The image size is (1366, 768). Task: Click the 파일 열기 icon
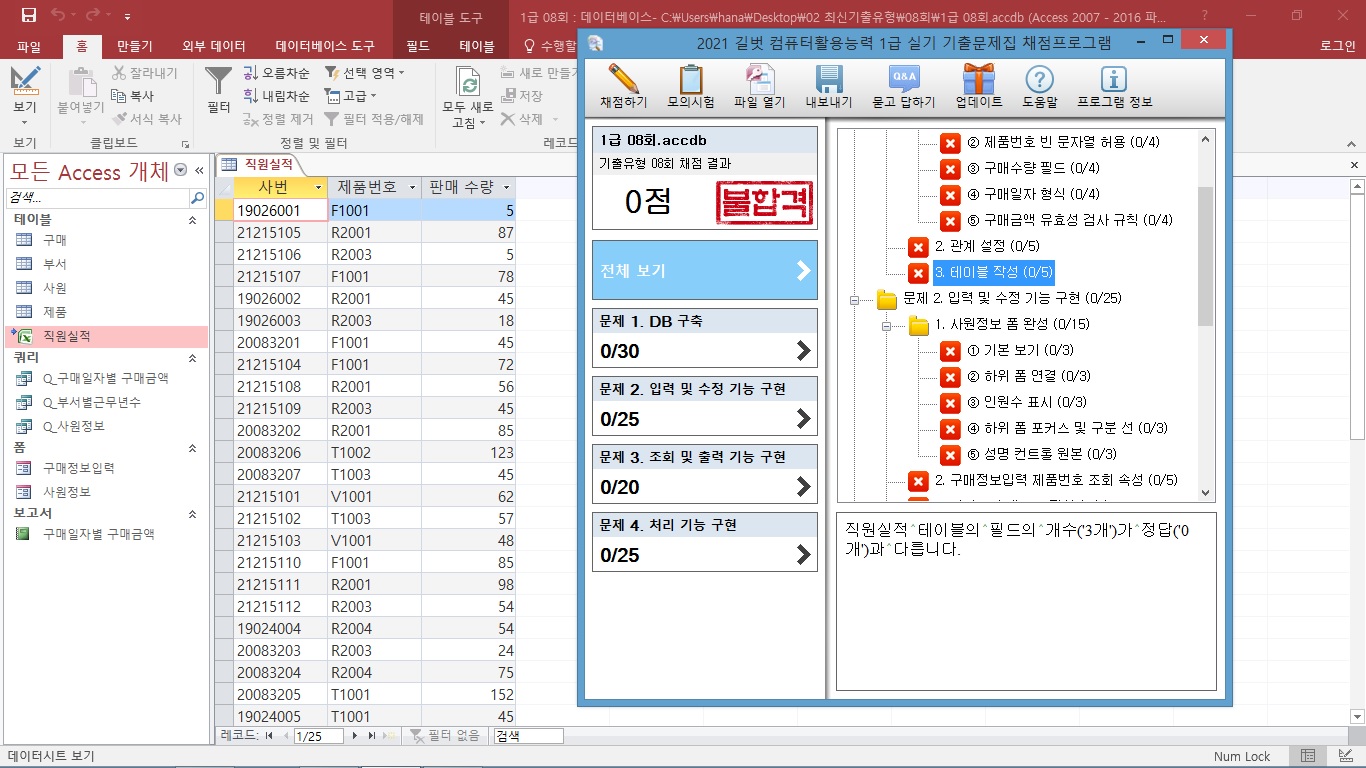[x=759, y=80]
